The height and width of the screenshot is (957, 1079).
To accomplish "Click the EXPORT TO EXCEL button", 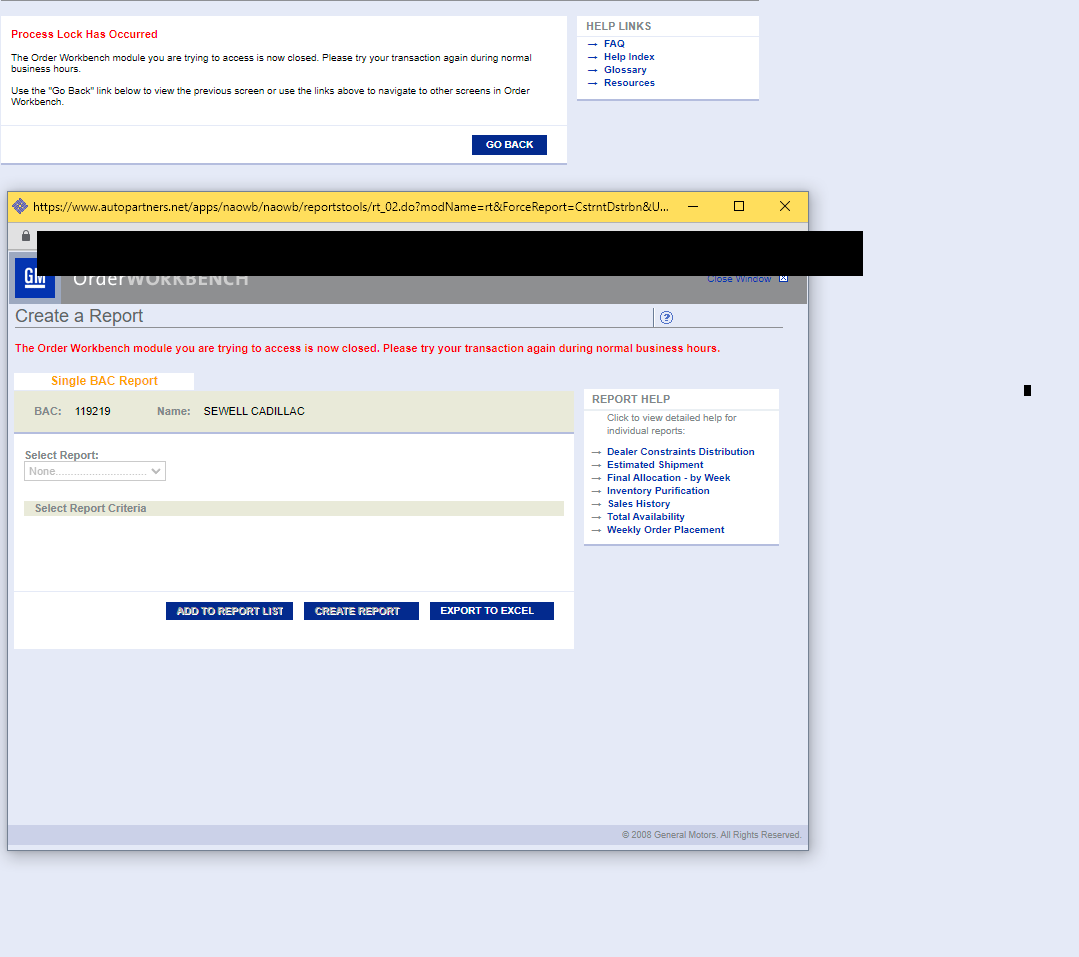I will 491,611.
